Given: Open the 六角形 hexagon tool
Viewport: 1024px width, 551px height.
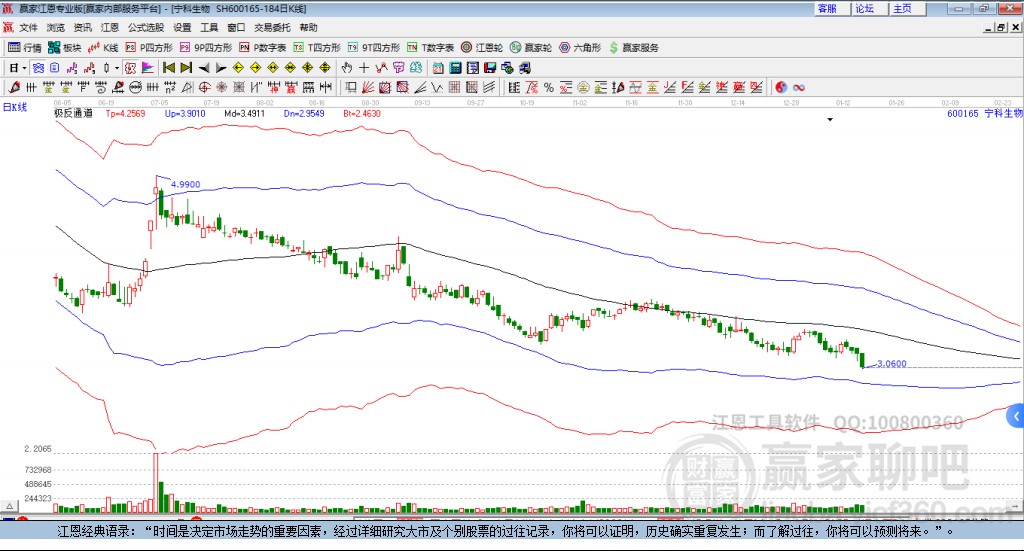Looking at the screenshot, I should (580, 48).
